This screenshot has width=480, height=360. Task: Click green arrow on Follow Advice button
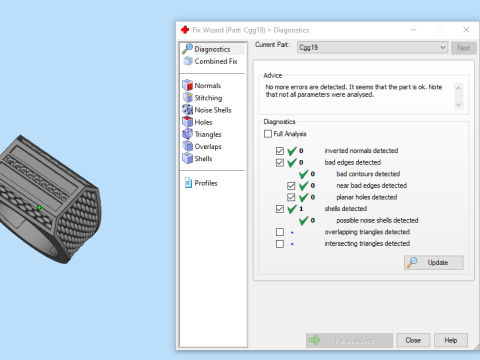tap(314, 340)
